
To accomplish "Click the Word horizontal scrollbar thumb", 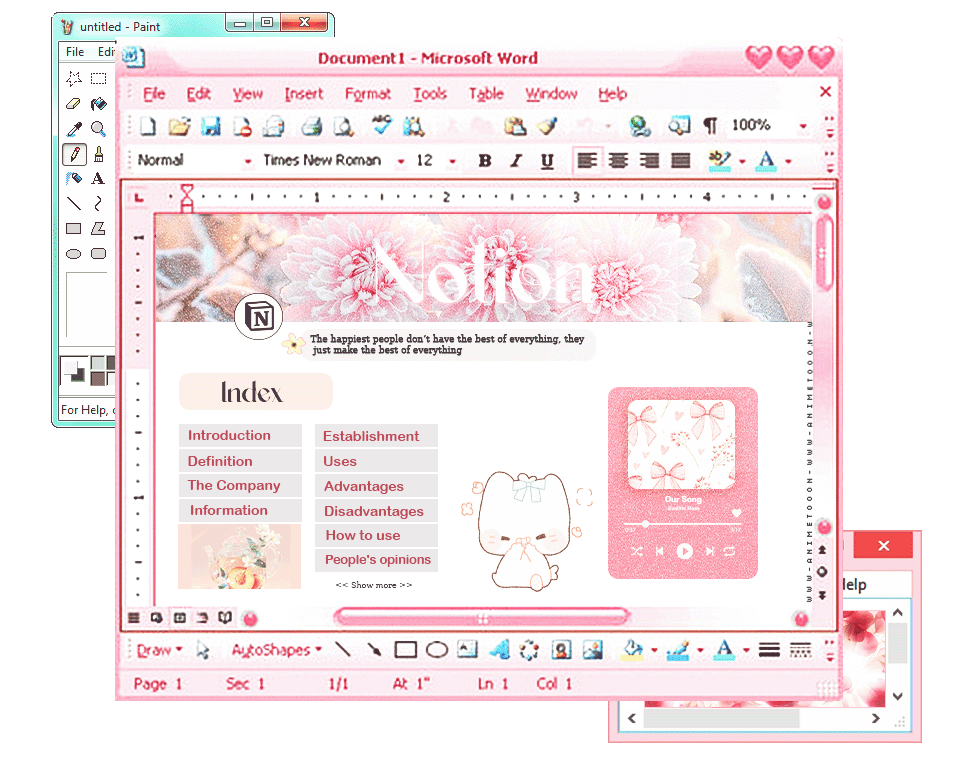I will point(482,617).
